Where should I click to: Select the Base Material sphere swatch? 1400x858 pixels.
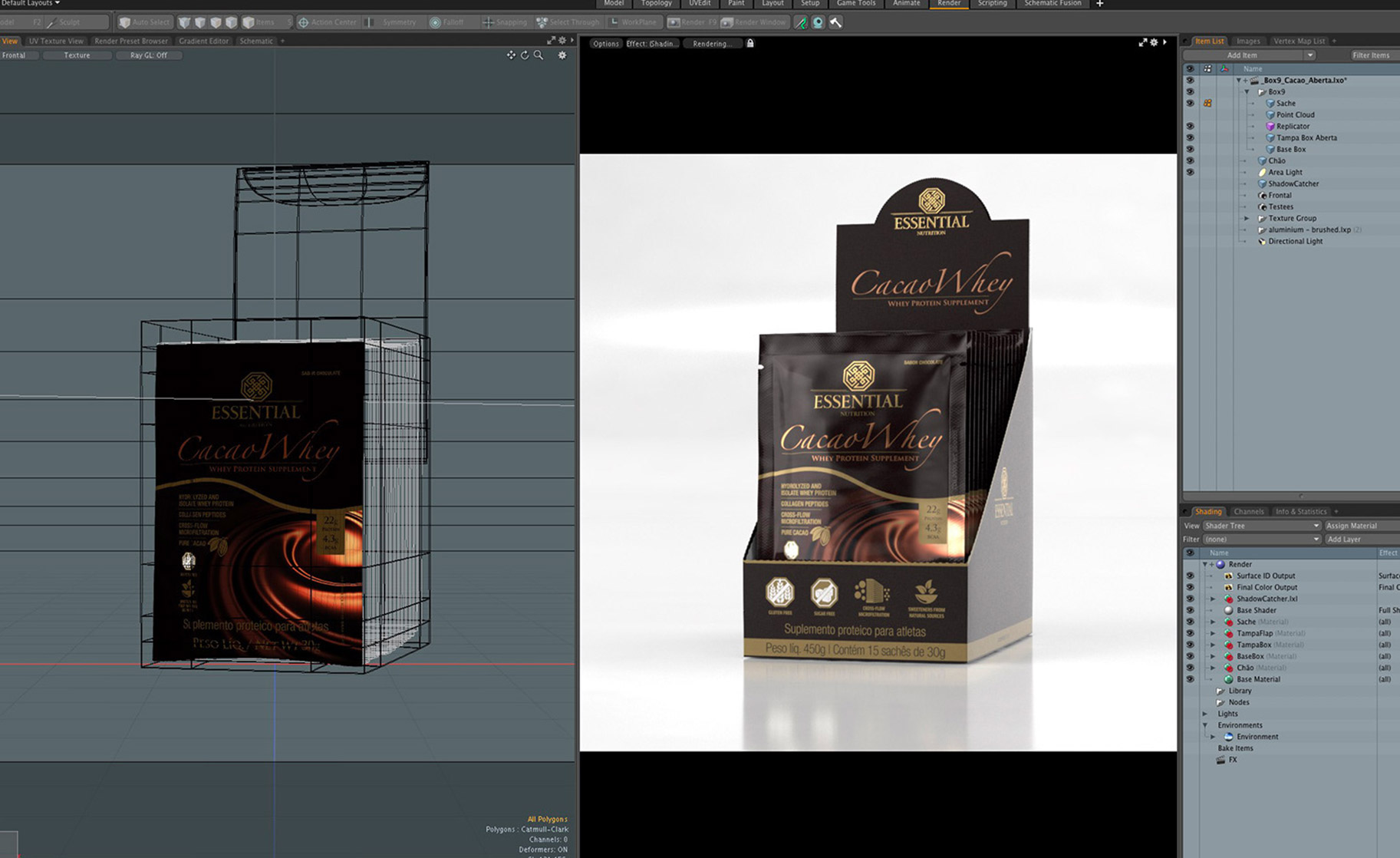[x=1228, y=680]
